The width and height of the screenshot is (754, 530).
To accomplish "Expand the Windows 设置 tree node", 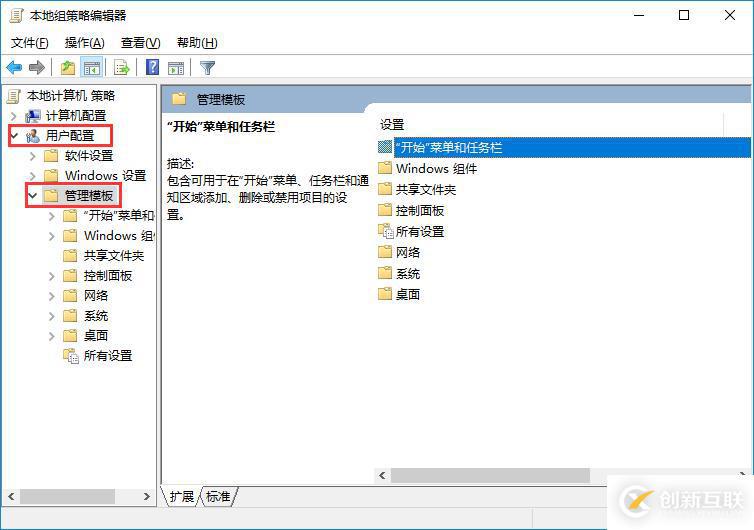I will 32,176.
